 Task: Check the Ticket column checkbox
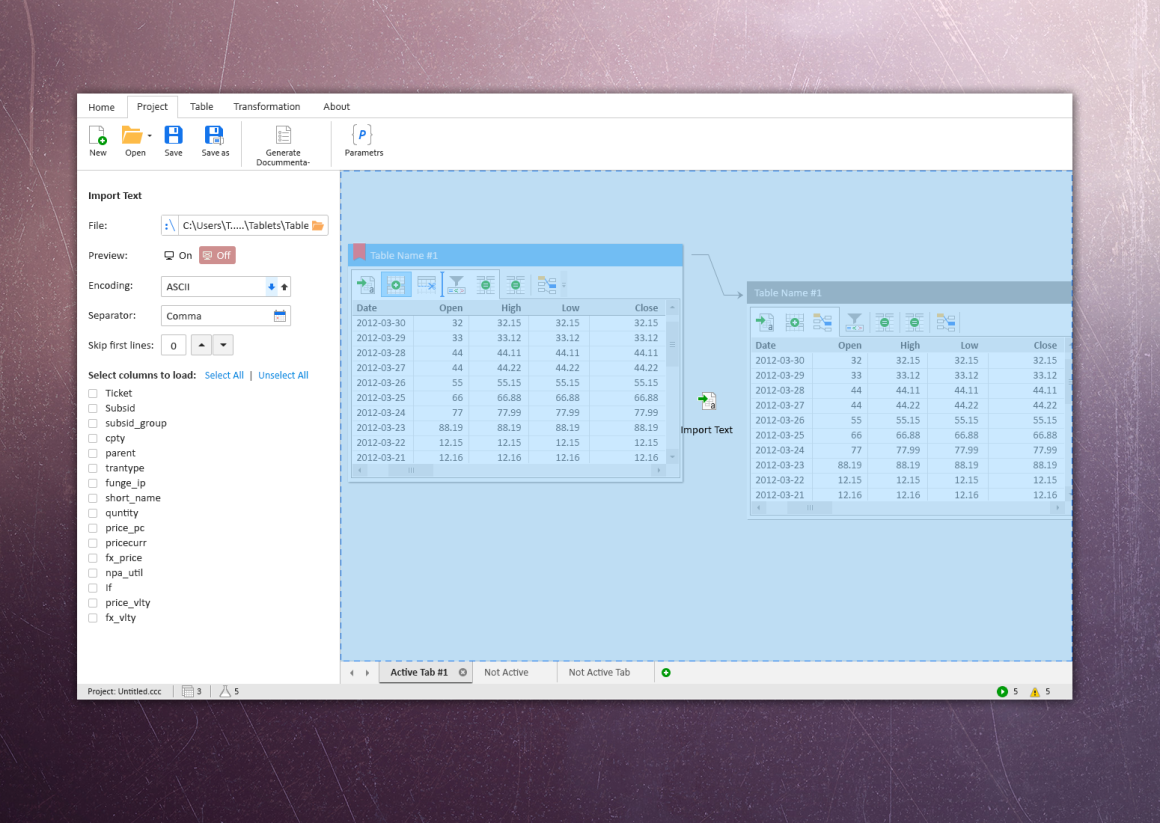coord(93,393)
